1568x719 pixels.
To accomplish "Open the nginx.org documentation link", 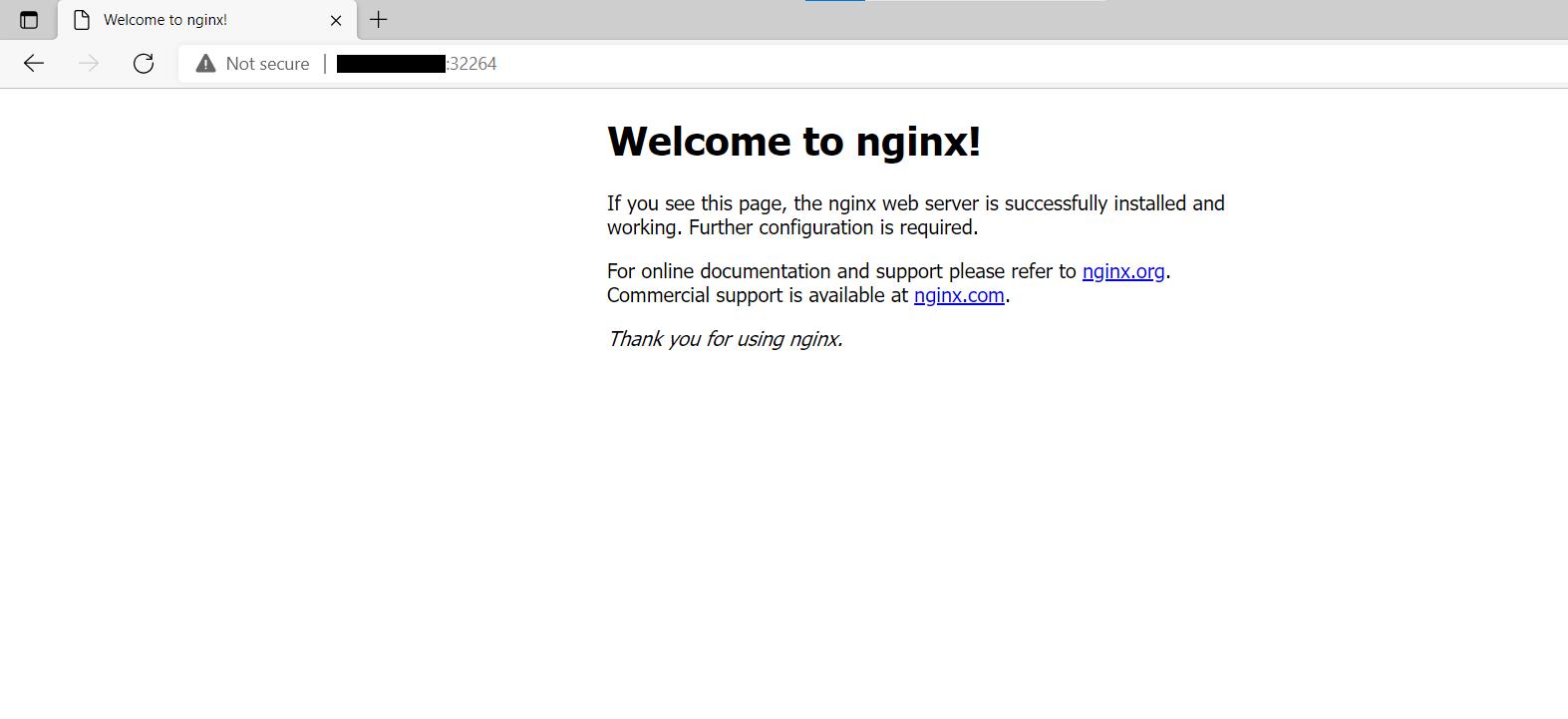I will [1123, 271].
